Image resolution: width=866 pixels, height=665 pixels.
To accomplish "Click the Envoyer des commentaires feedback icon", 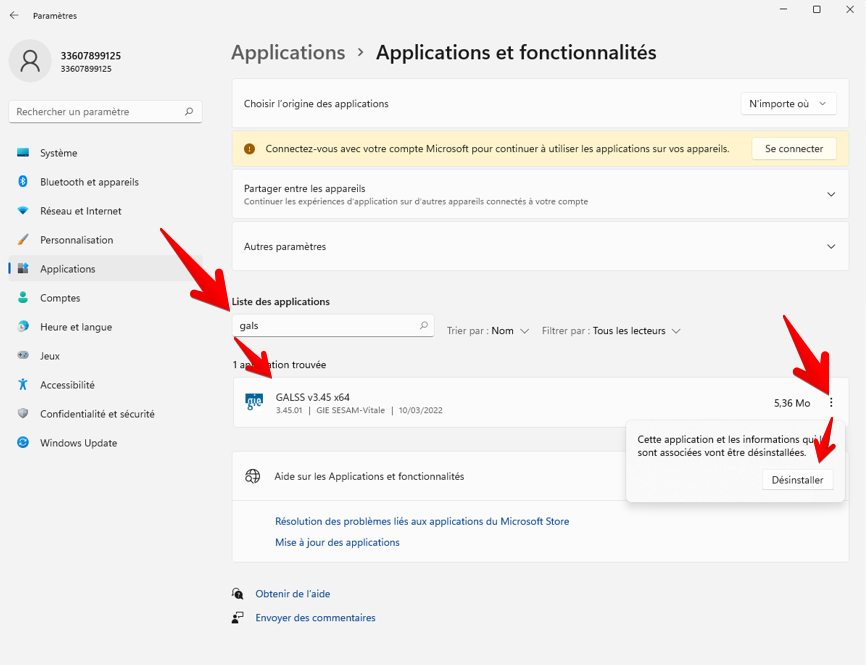I will click(237, 618).
